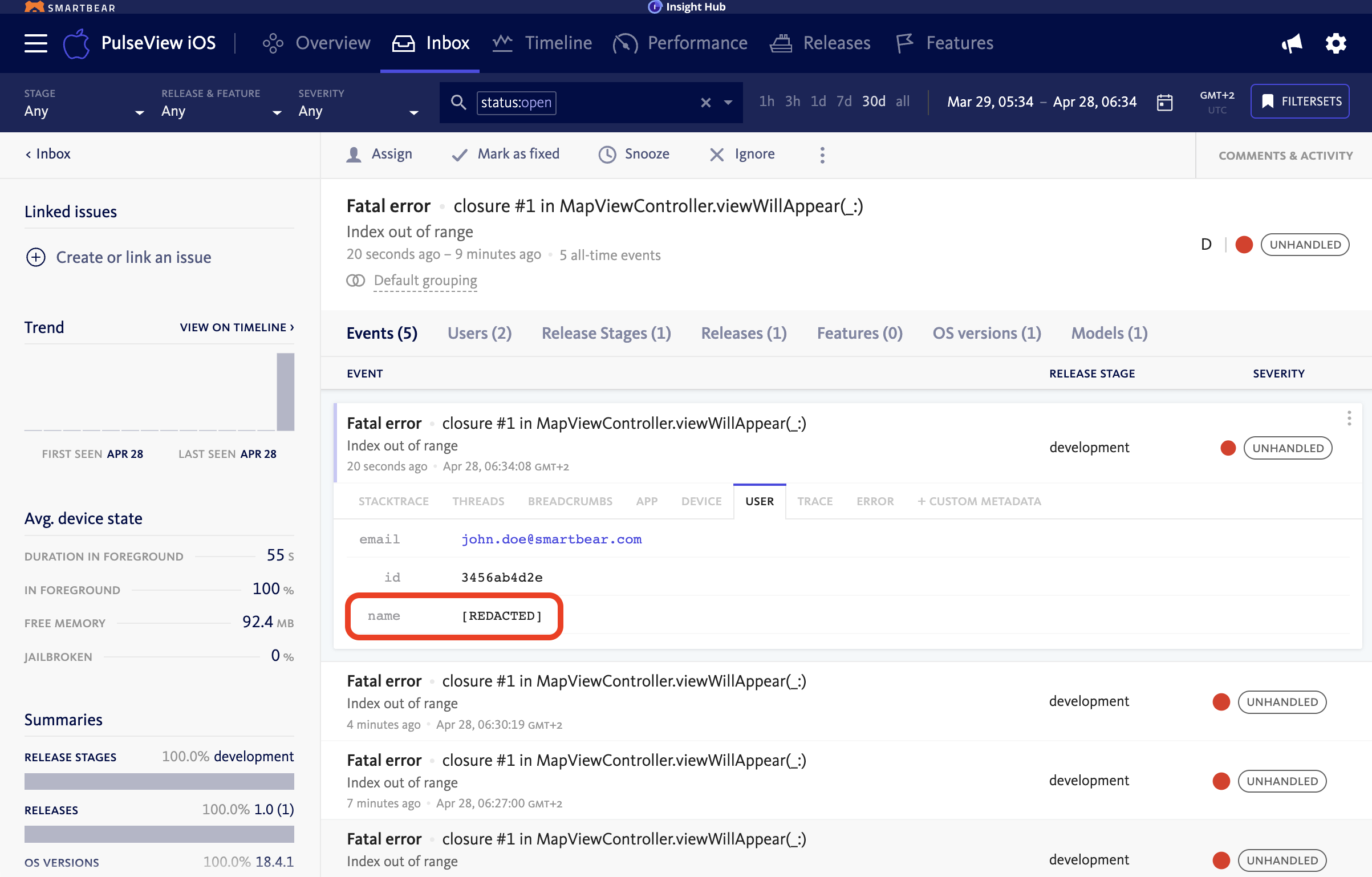Click Ignore X action
Viewport: 1372px width, 877px height.
click(742, 155)
